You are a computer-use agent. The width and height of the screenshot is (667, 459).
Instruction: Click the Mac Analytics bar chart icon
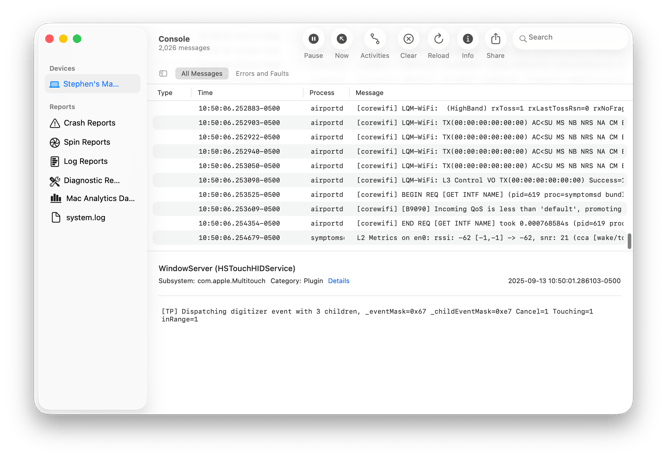(56, 198)
